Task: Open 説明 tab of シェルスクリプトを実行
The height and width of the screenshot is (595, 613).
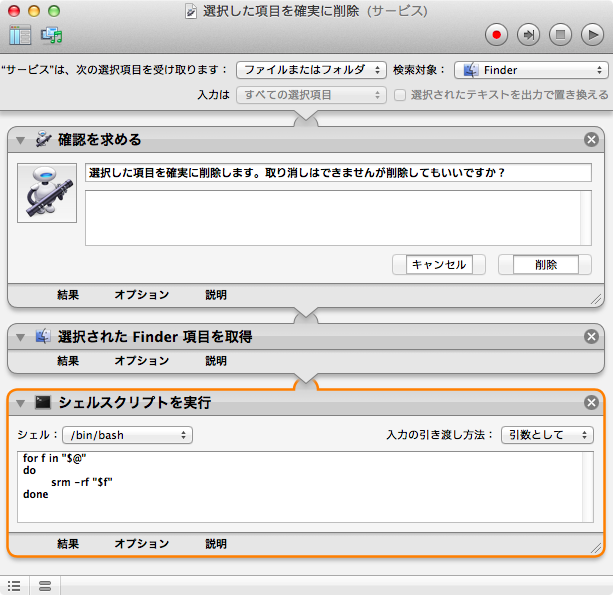Action: click(216, 544)
